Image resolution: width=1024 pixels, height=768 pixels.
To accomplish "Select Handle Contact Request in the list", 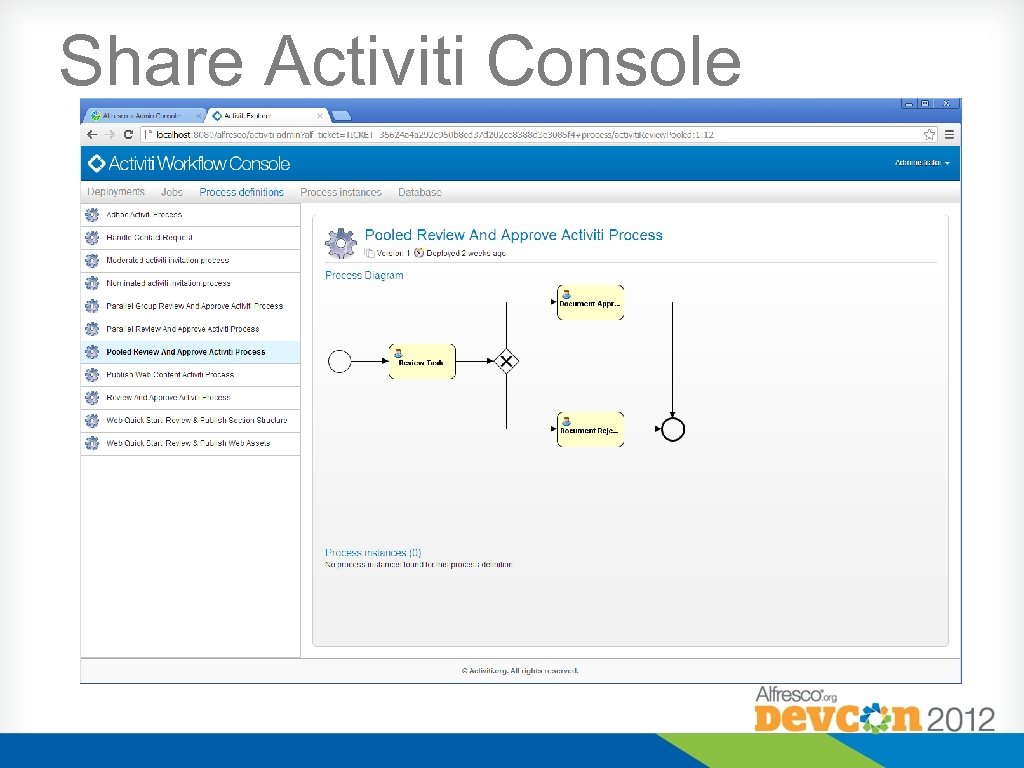I will pyautogui.click(x=190, y=238).
